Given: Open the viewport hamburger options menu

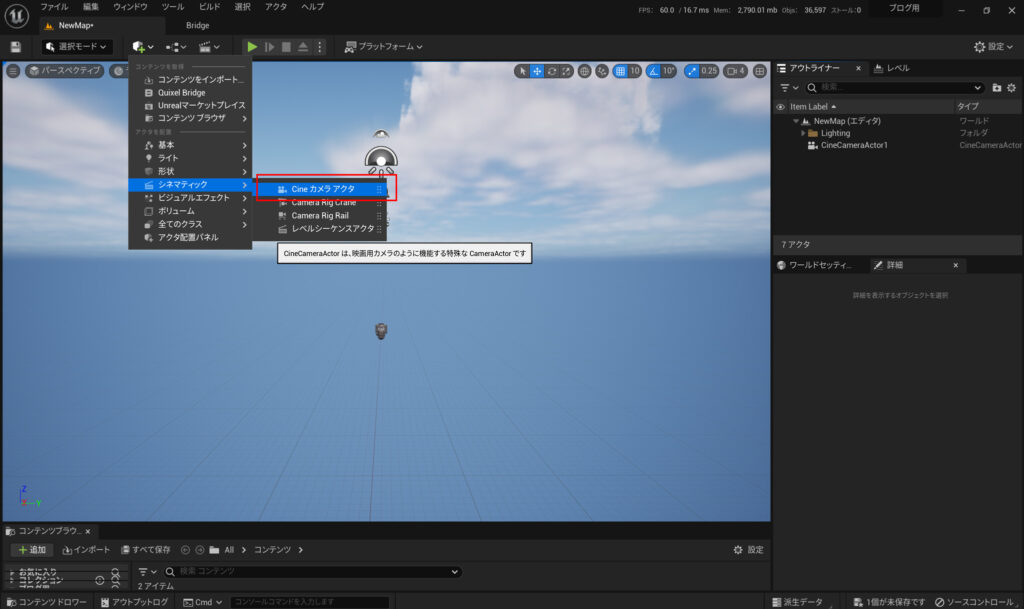Looking at the screenshot, I should click(13, 71).
